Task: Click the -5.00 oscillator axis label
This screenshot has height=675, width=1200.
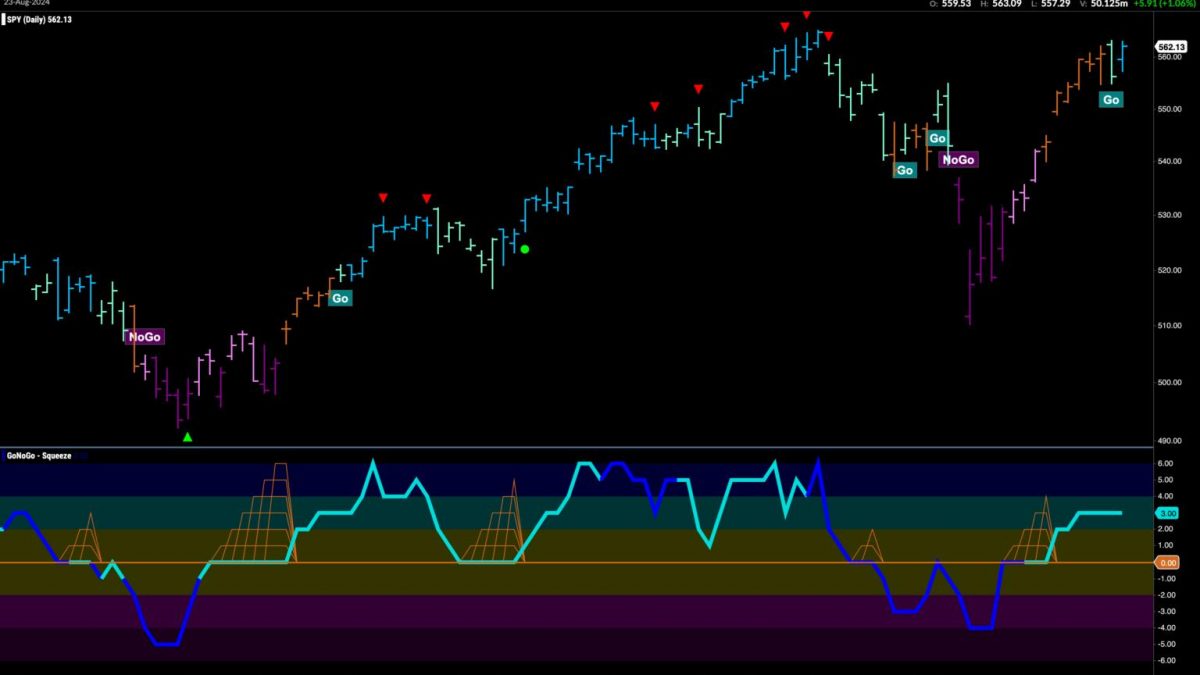Action: (x=1166, y=644)
